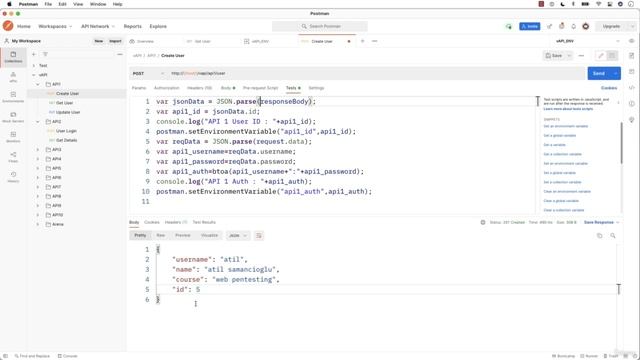The height and width of the screenshot is (360, 640).
Task: Expand the API3 folder
Action: tap(38, 150)
